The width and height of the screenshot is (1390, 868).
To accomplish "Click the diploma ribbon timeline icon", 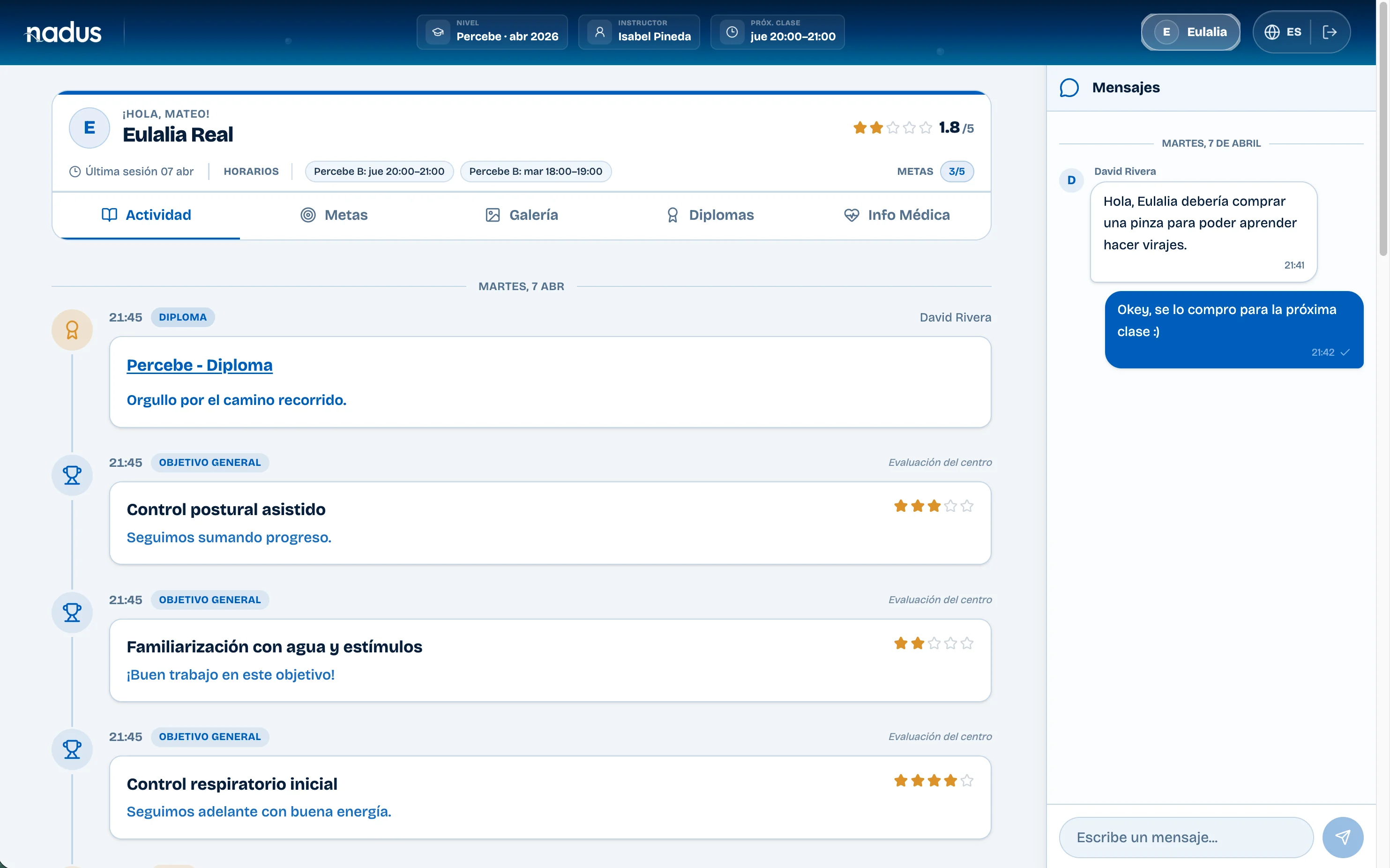I will coord(72,330).
